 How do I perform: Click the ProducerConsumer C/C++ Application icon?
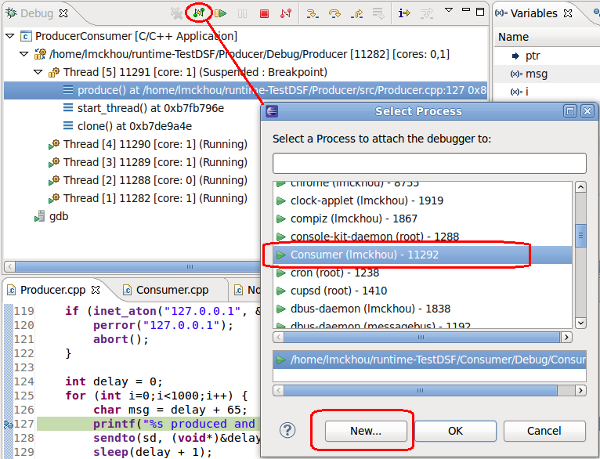point(26,36)
